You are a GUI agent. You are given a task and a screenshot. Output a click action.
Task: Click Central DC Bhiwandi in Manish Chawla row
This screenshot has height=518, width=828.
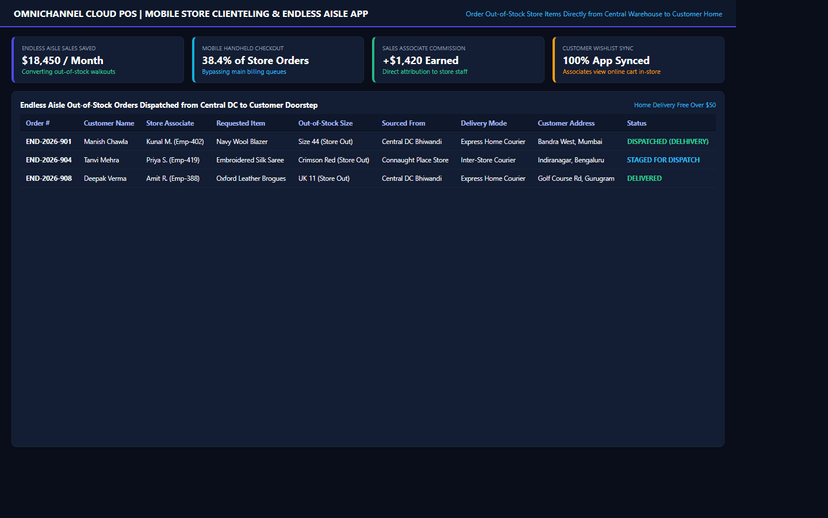click(x=412, y=142)
